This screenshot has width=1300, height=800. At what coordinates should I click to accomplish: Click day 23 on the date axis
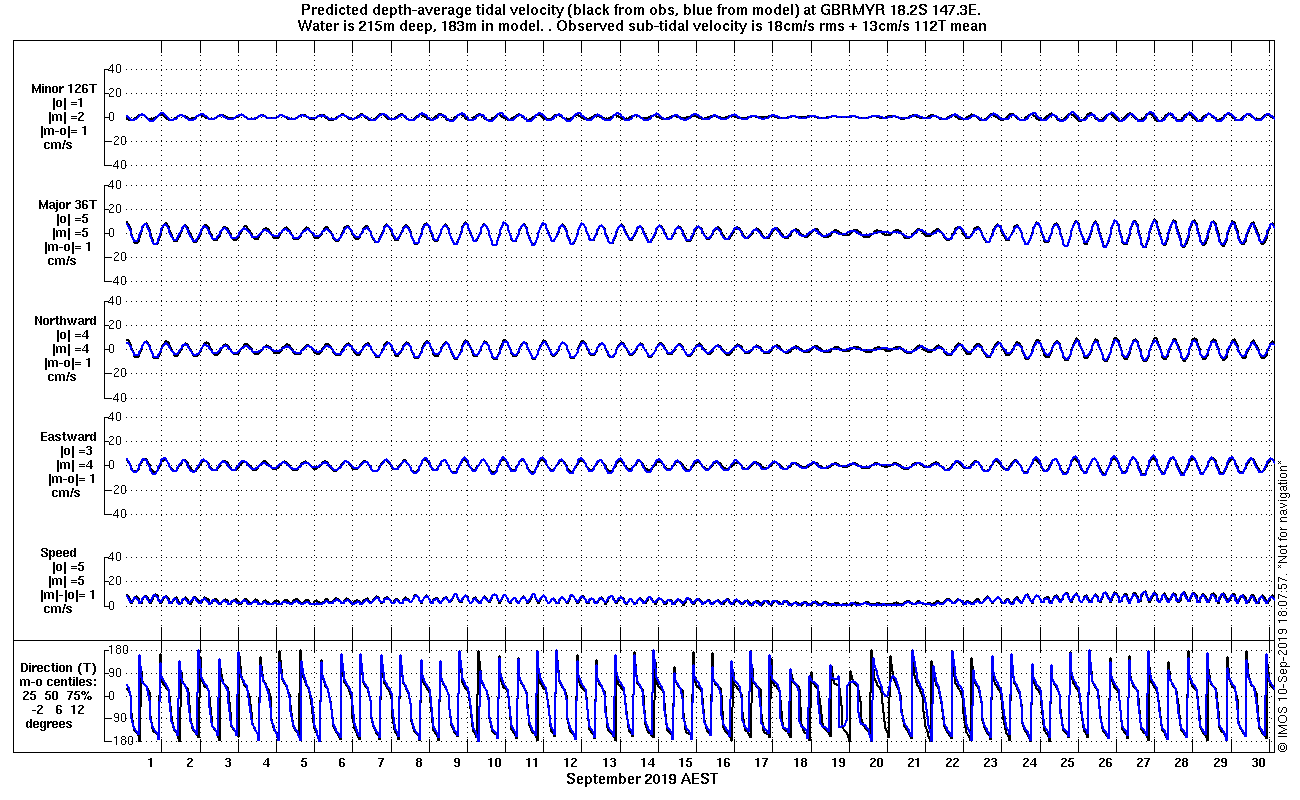coord(990,762)
